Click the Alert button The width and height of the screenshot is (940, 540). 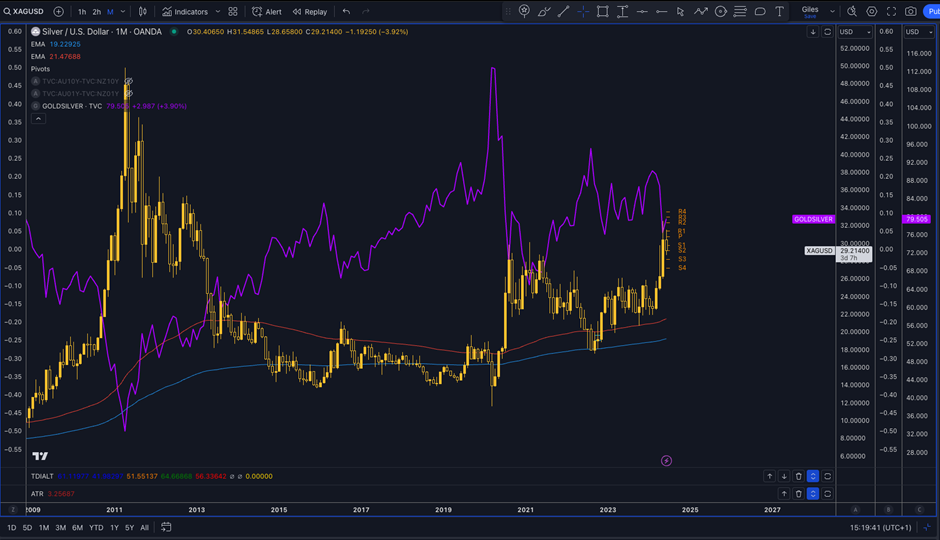267,12
